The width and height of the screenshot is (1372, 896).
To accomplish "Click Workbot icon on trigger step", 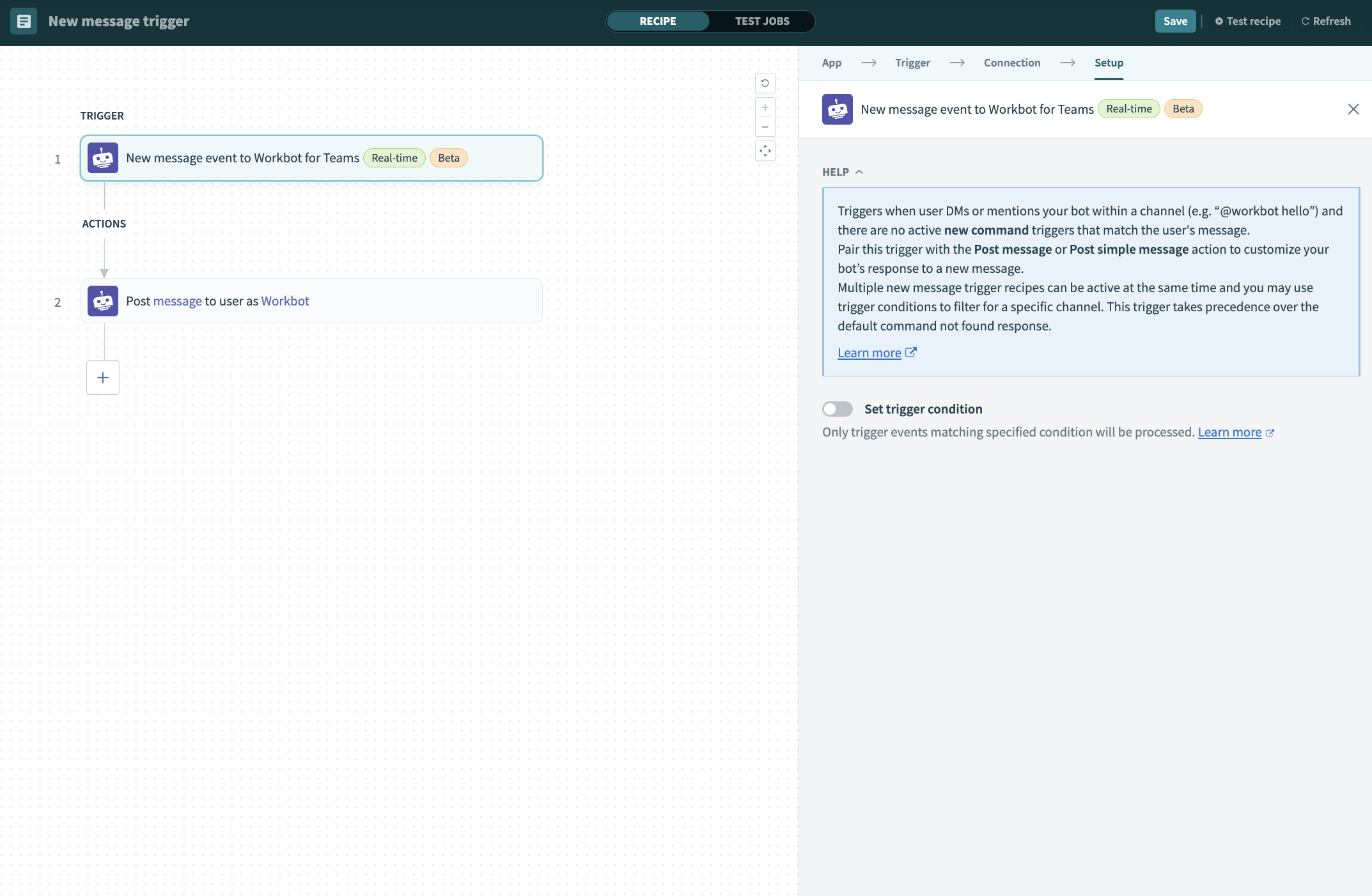I will pyautogui.click(x=103, y=158).
